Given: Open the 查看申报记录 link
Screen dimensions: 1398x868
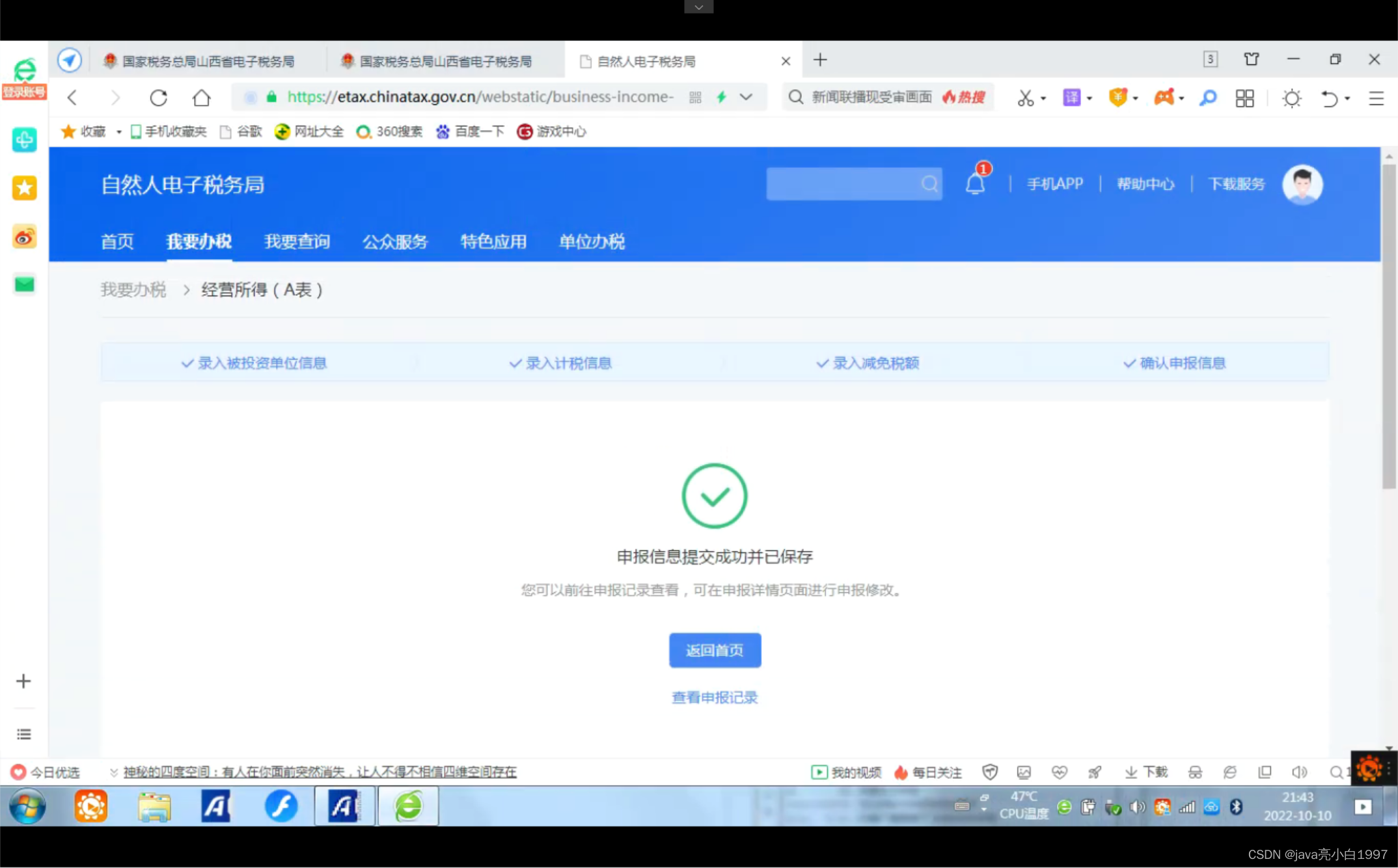Looking at the screenshot, I should 714,697.
